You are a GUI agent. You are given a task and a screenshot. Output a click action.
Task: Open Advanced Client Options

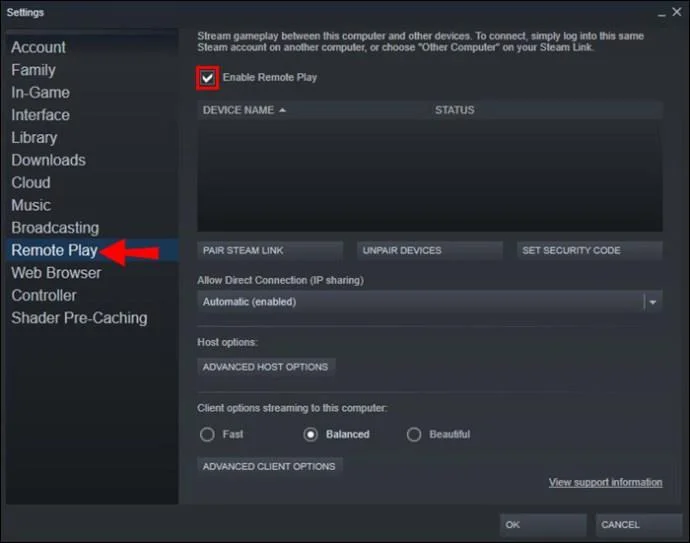(269, 466)
